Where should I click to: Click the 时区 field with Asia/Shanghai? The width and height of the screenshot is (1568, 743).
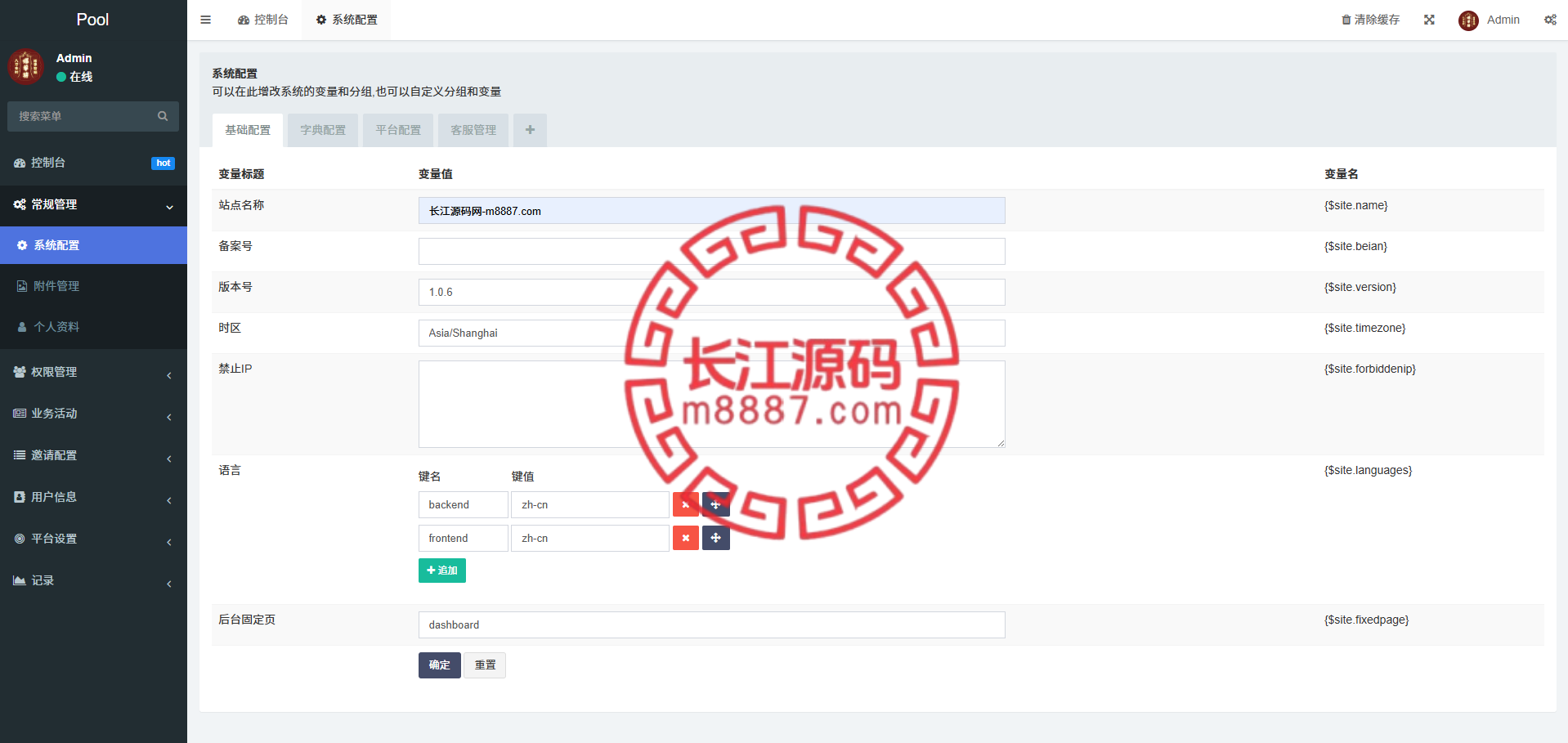712,333
